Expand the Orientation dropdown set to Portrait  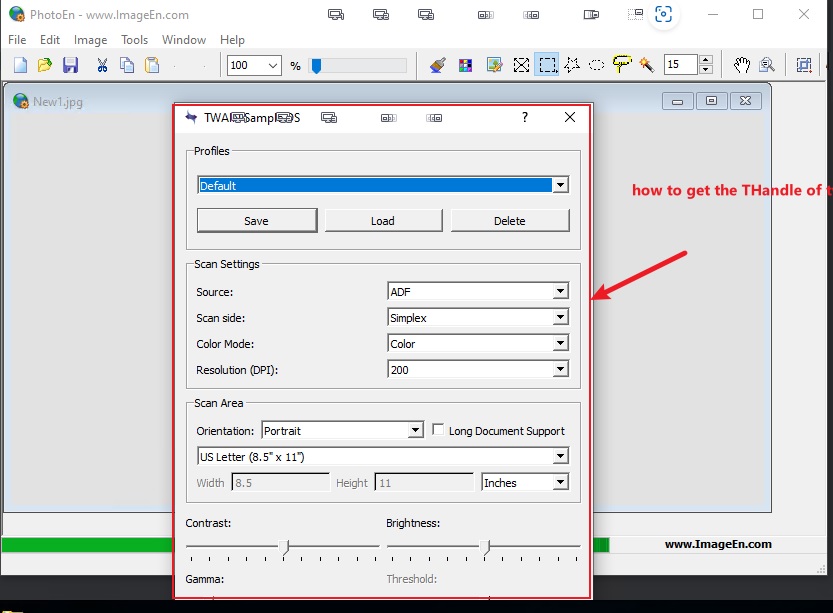click(x=415, y=430)
